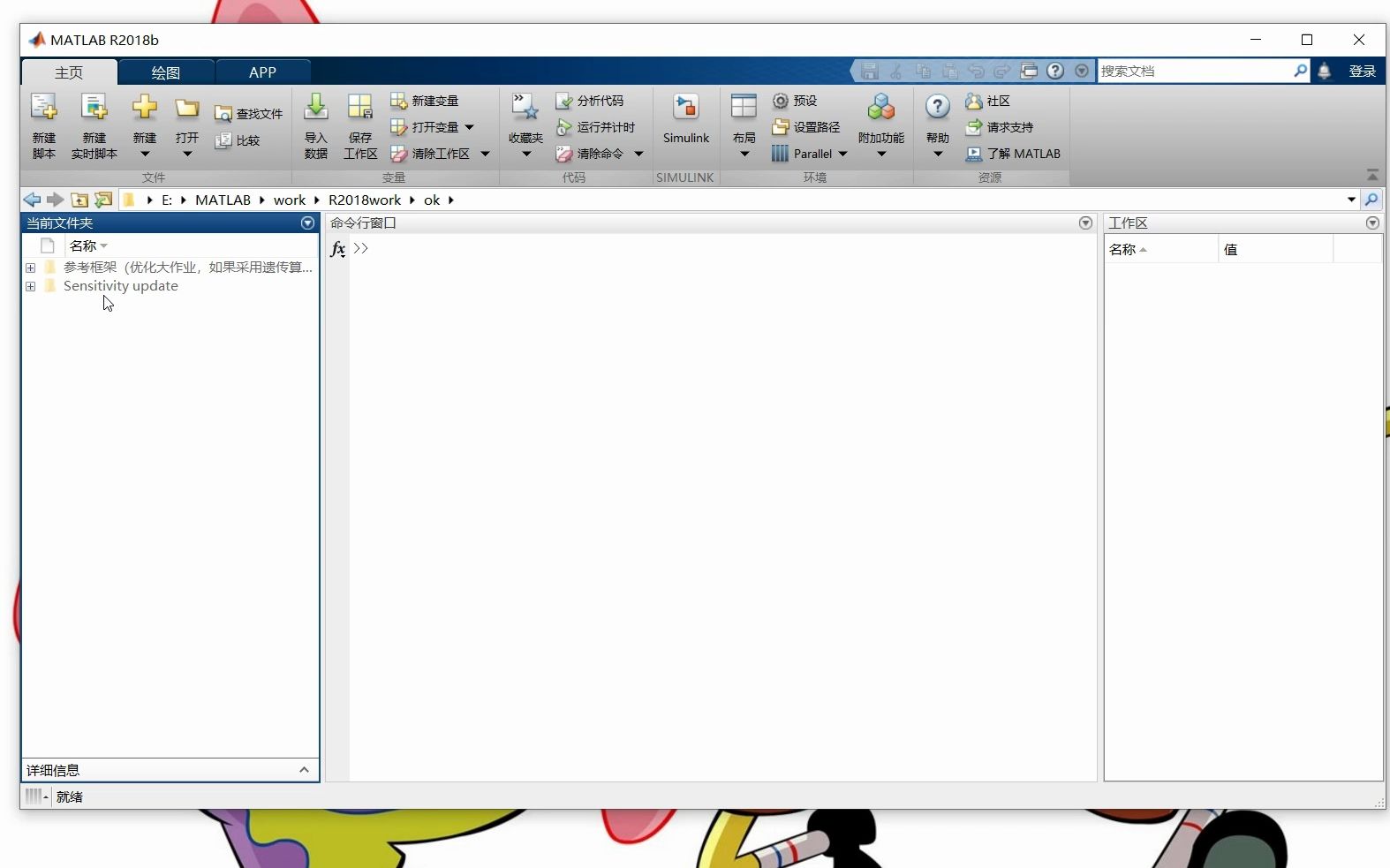Open 预设 (Preferences) gear
Image resolution: width=1390 pixels, height=868 pixels.
pyautogui.click(x=795, y=101)
